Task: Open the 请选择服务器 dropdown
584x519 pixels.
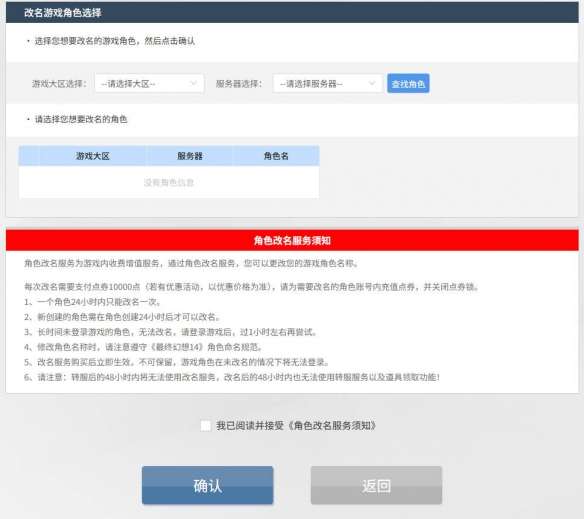Action: pyautogui.click(x=327, y=83)
